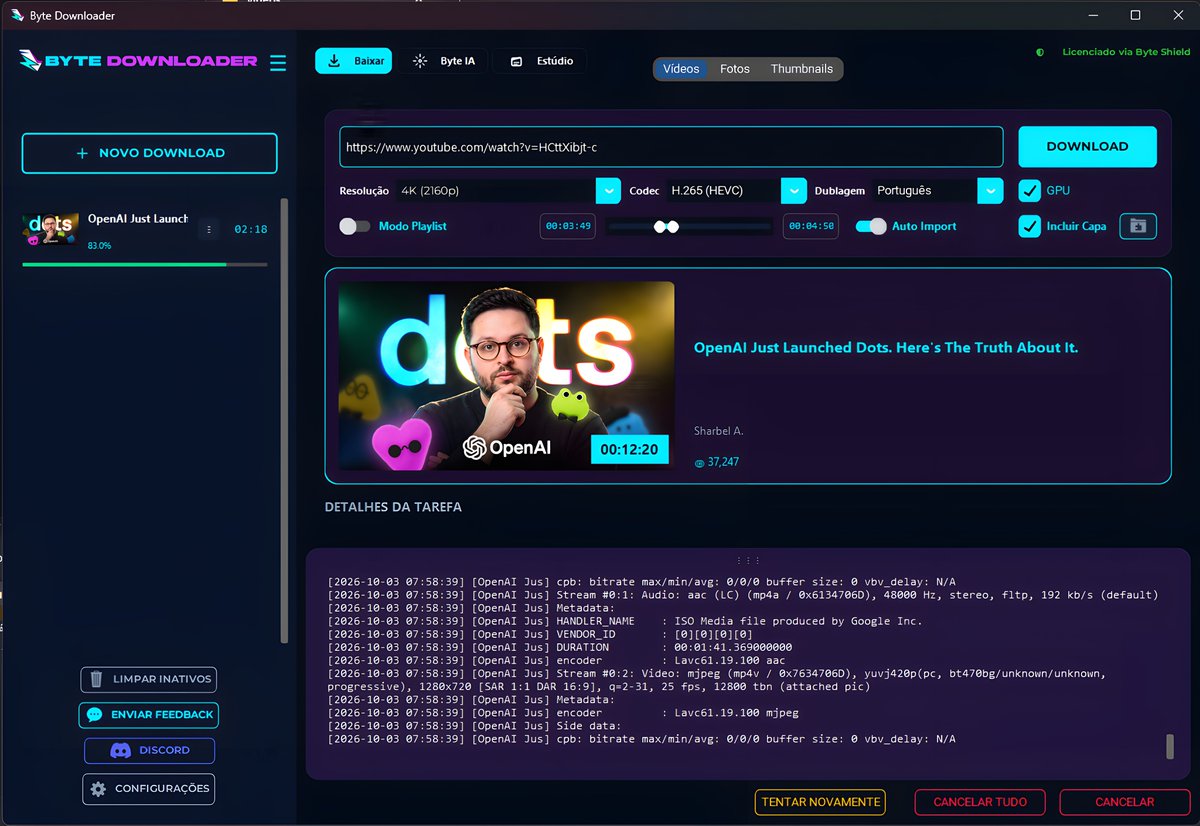Open Configurações settings

149,788
